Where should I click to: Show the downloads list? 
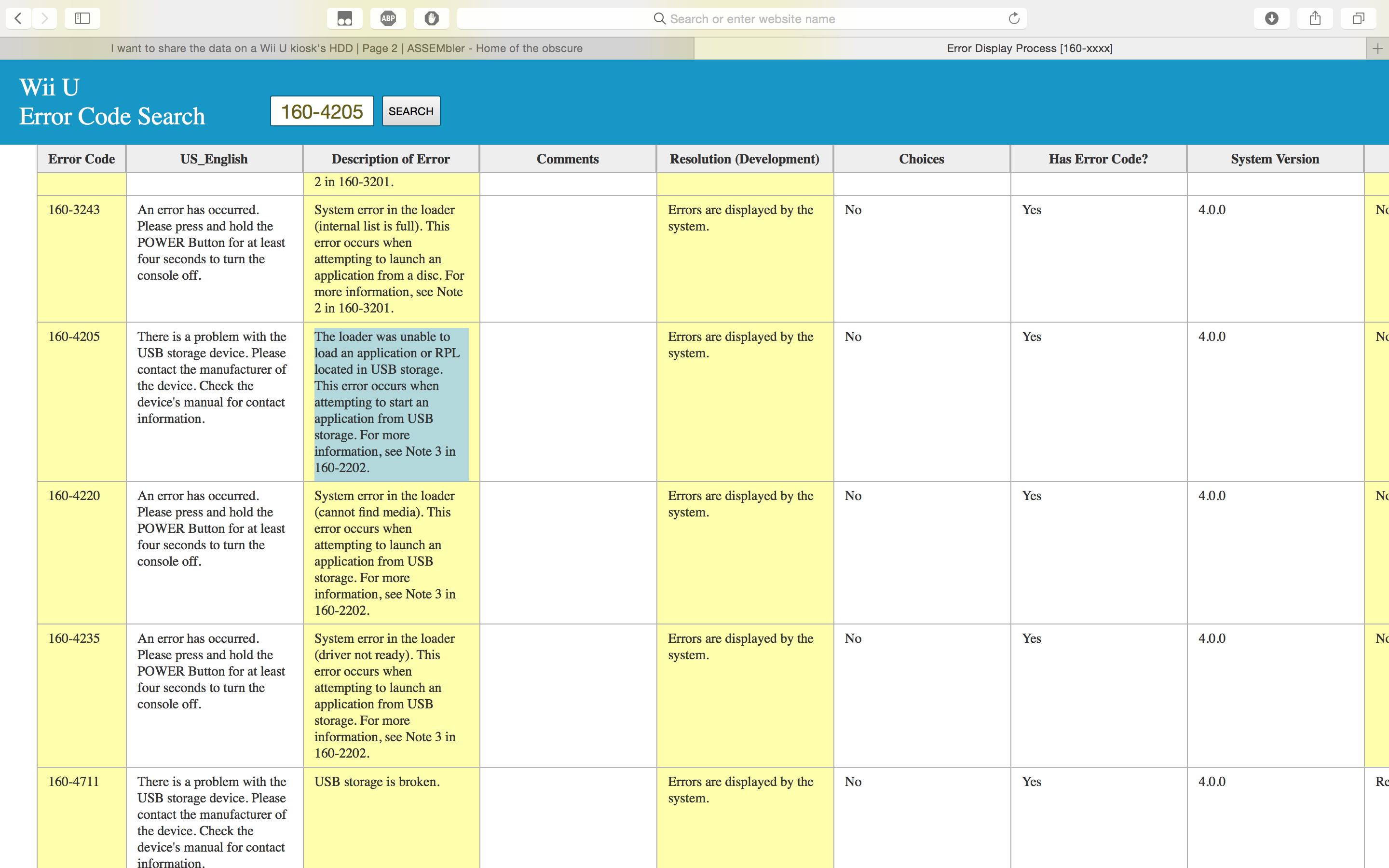1272,18
